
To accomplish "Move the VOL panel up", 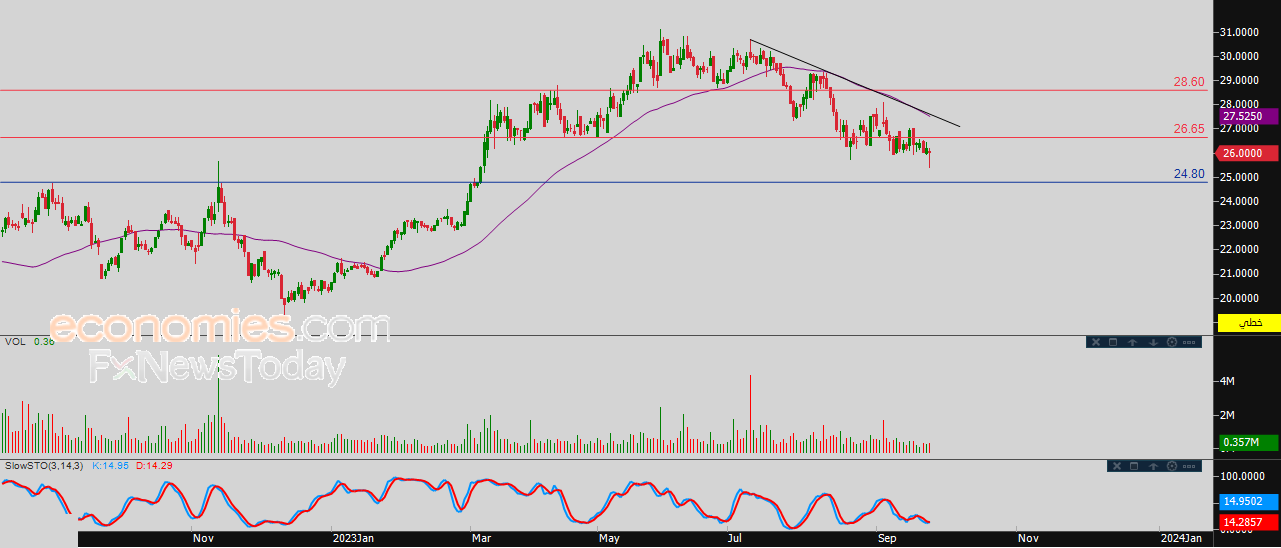I will tap(1132, 342).
